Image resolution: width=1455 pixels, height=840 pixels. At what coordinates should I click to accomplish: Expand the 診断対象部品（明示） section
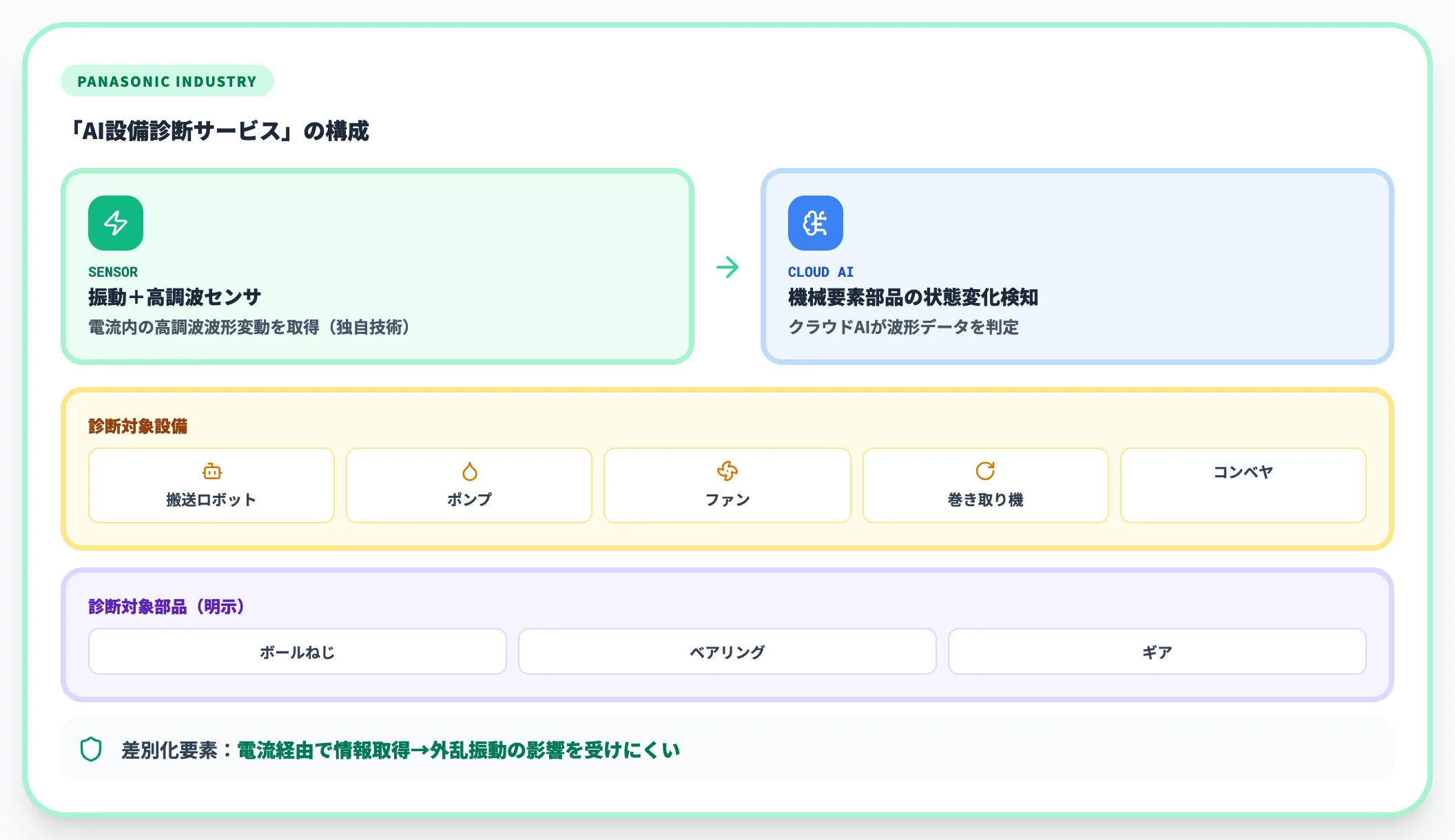pos(165,607)
